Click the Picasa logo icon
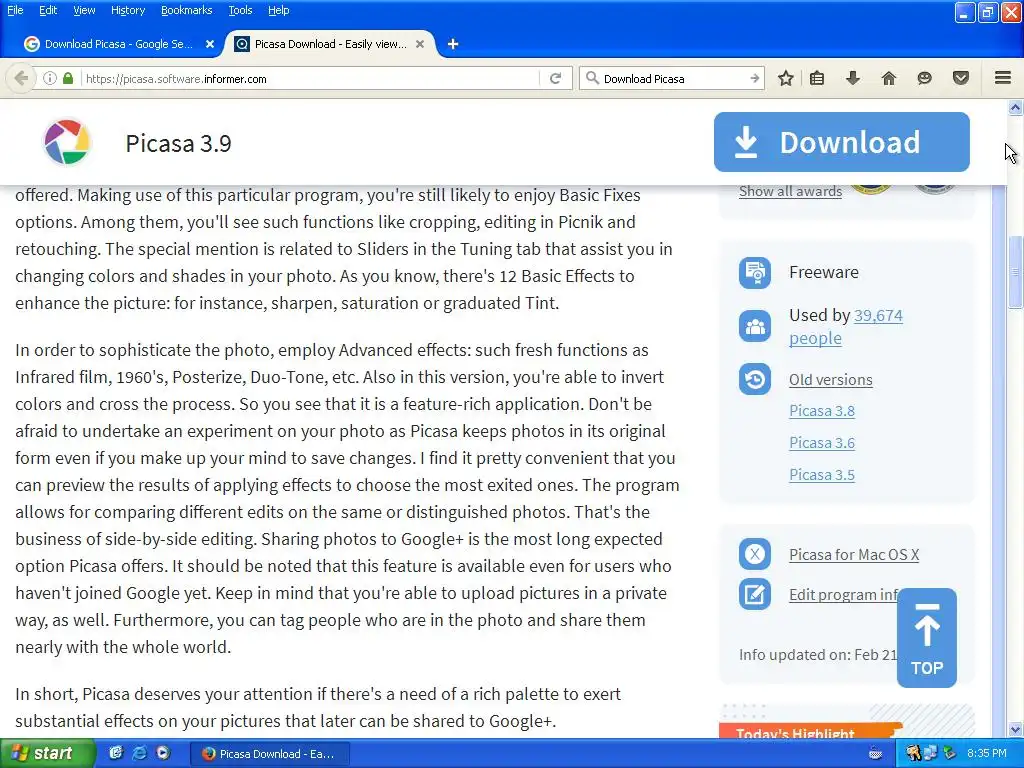Image resolution: width=1024 pixels, height=768 pixels. coord(67,142)
